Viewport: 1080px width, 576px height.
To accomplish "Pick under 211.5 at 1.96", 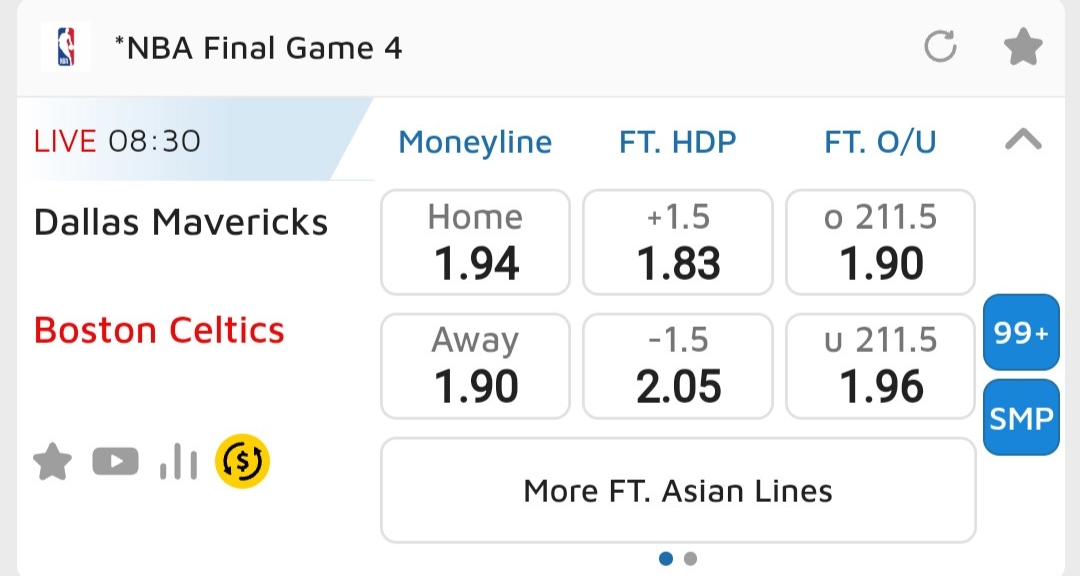I will (880, 366).
